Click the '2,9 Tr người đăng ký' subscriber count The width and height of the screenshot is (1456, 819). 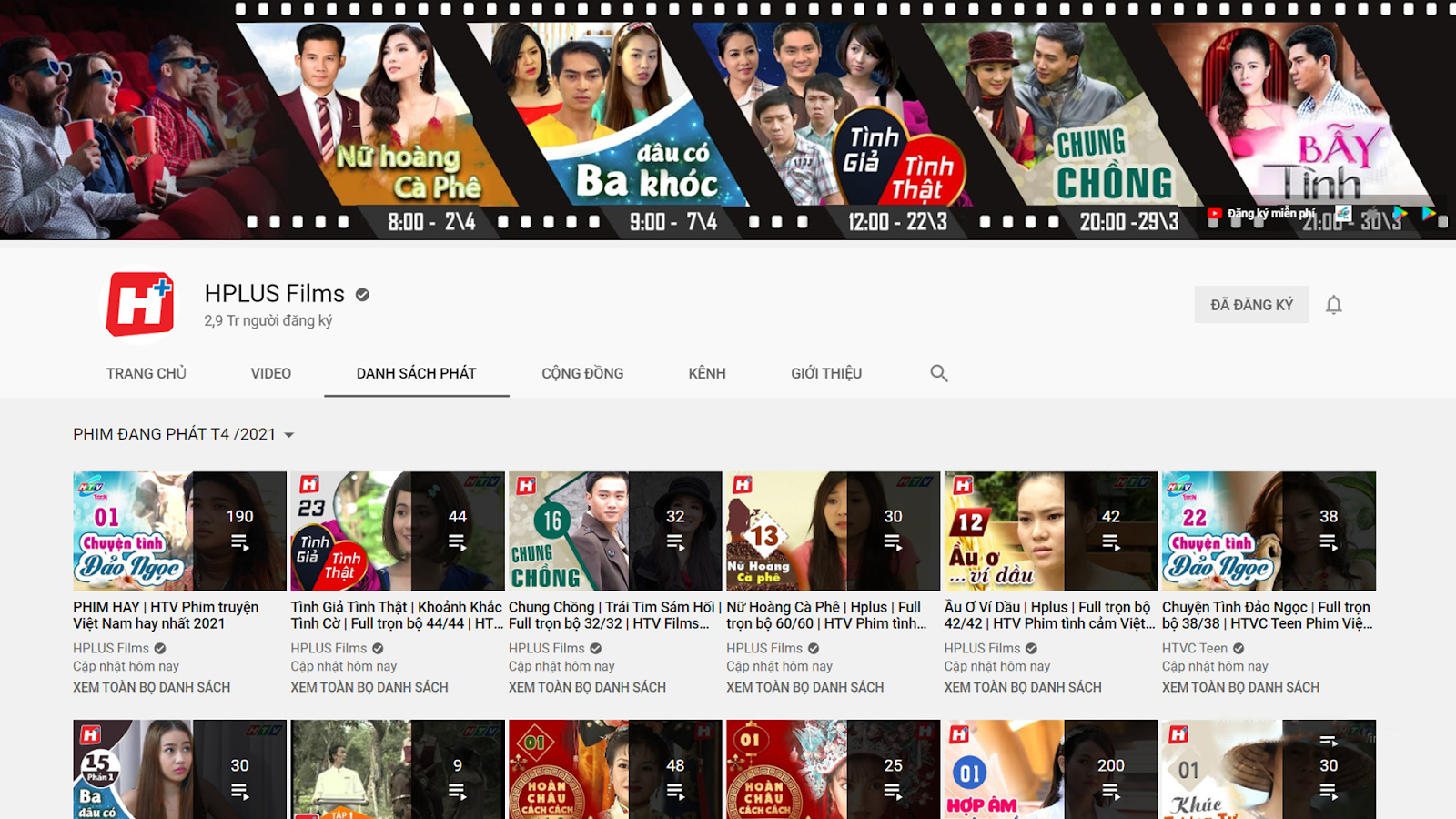[268, 320]
